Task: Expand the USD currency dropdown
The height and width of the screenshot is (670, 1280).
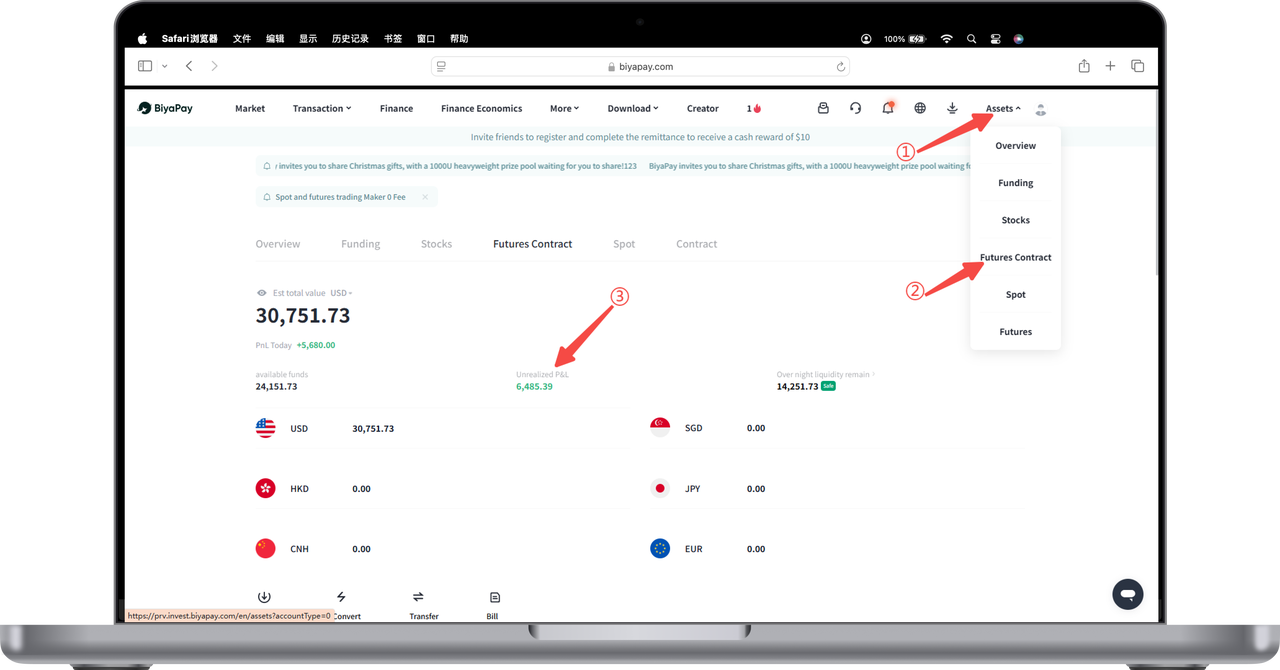Action: click(x=341, y=293)
